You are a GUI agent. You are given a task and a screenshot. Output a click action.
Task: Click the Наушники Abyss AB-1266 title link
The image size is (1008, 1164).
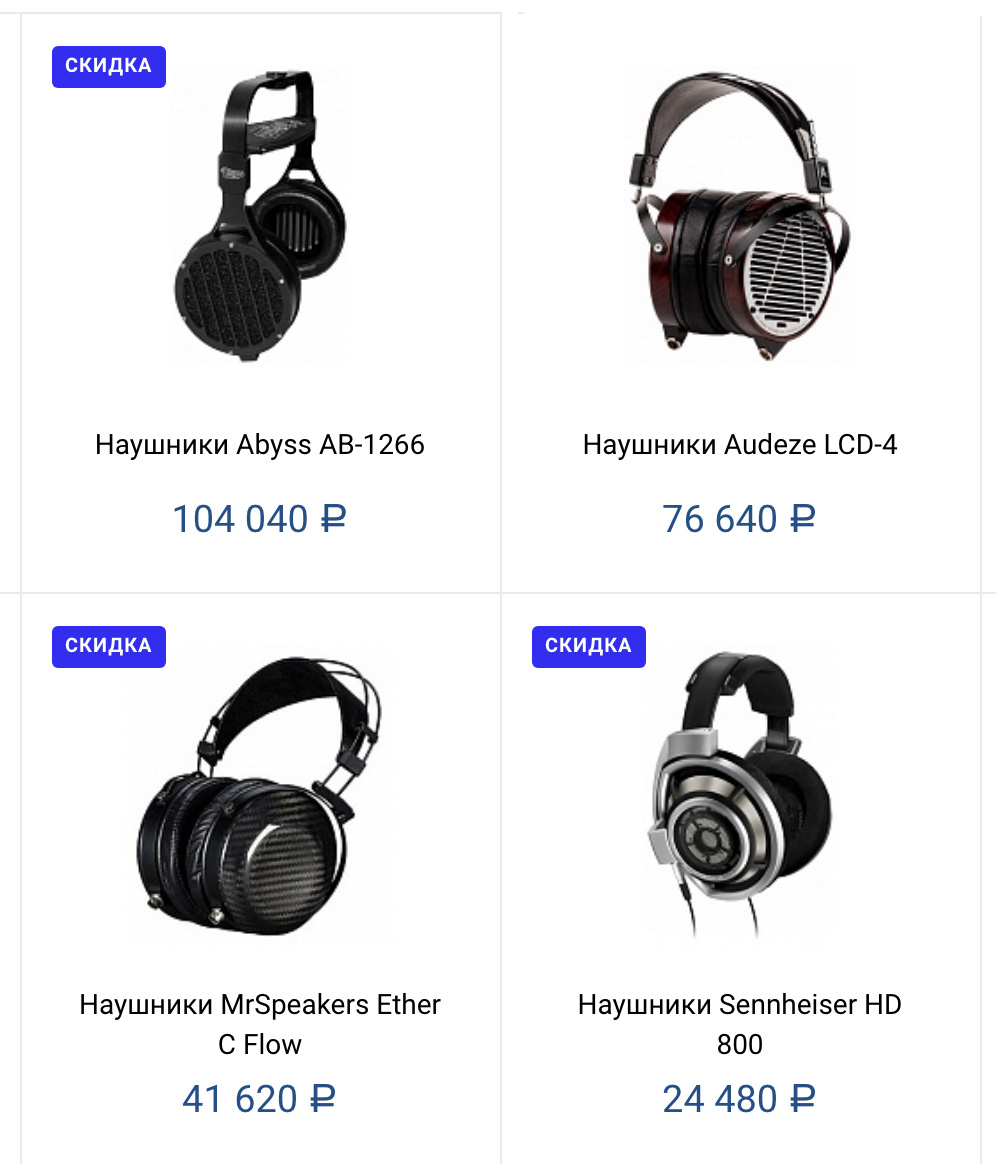(260, 445)
